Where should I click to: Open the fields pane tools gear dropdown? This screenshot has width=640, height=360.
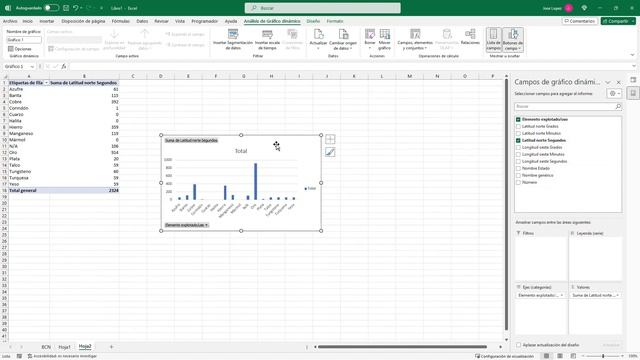tap(614, 93)
